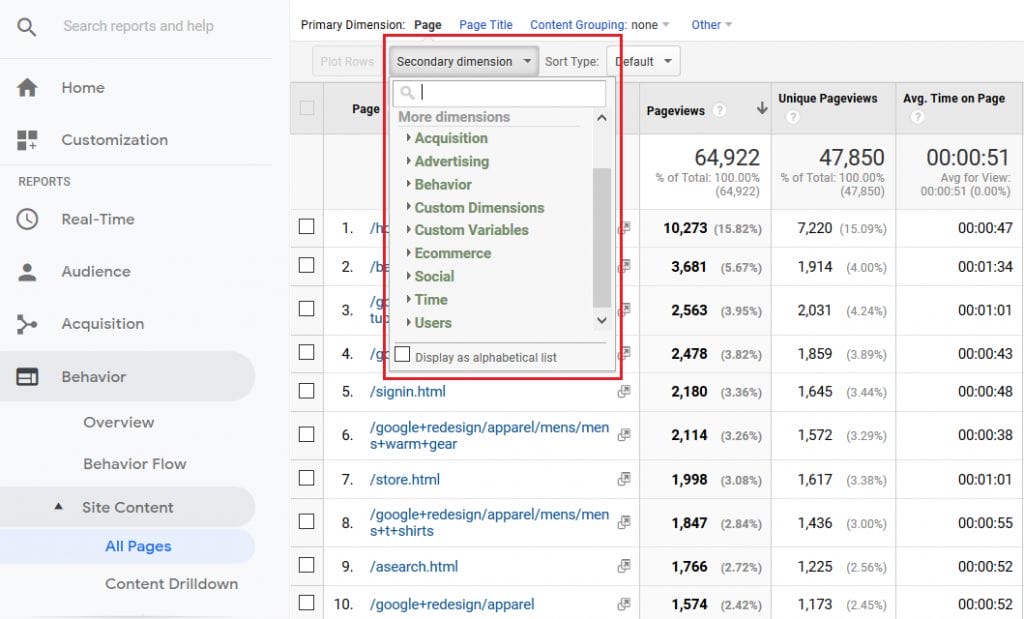
Task: Click the dimension list scroll-up arrow
Action: pyautogui.click(x=602, y=118)
